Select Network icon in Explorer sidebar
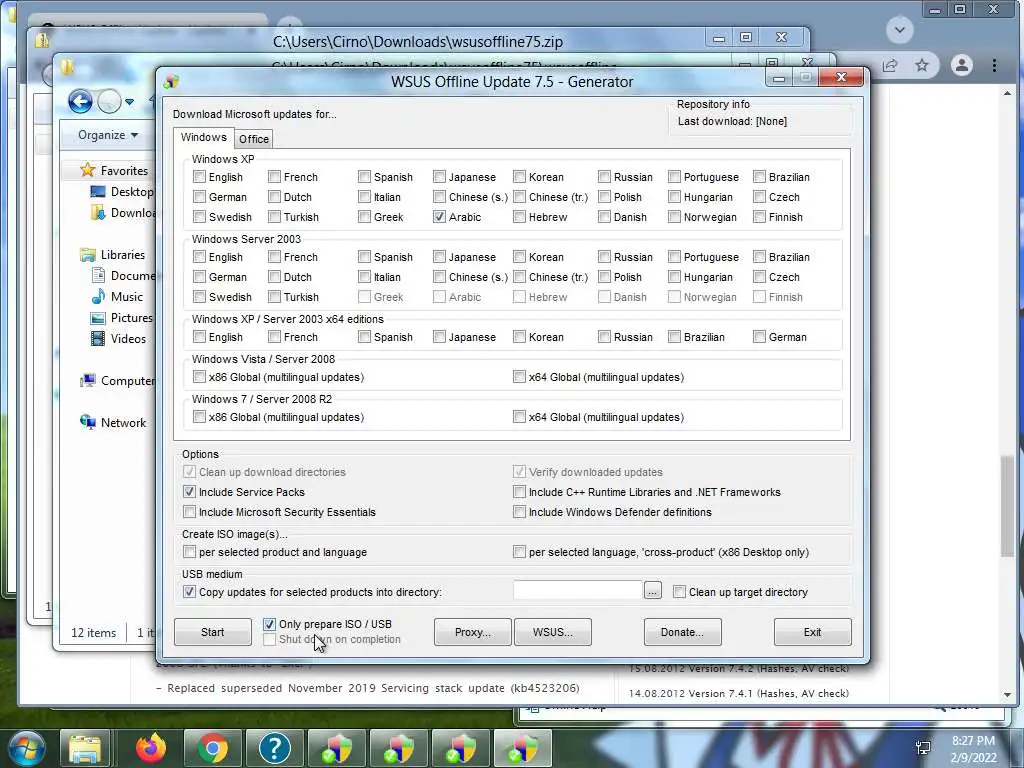This screenshot has width=1024, height=768. [x=88, y=422]
